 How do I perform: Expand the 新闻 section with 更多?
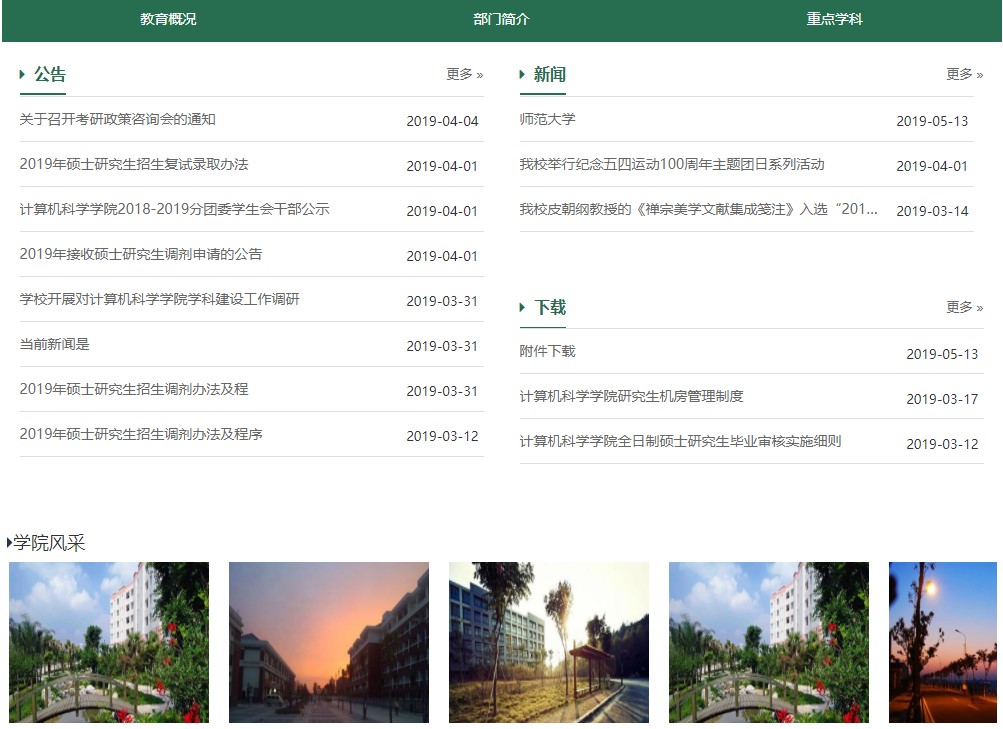coord(964,74)
